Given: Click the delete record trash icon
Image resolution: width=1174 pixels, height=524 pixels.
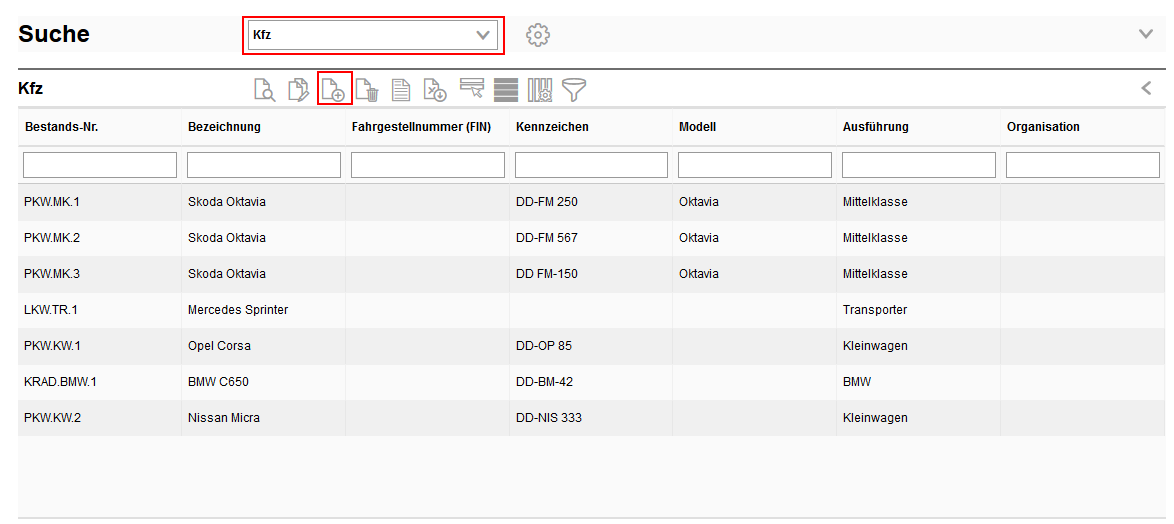Looking at the screenshot, I should click(x=367, y=90).
